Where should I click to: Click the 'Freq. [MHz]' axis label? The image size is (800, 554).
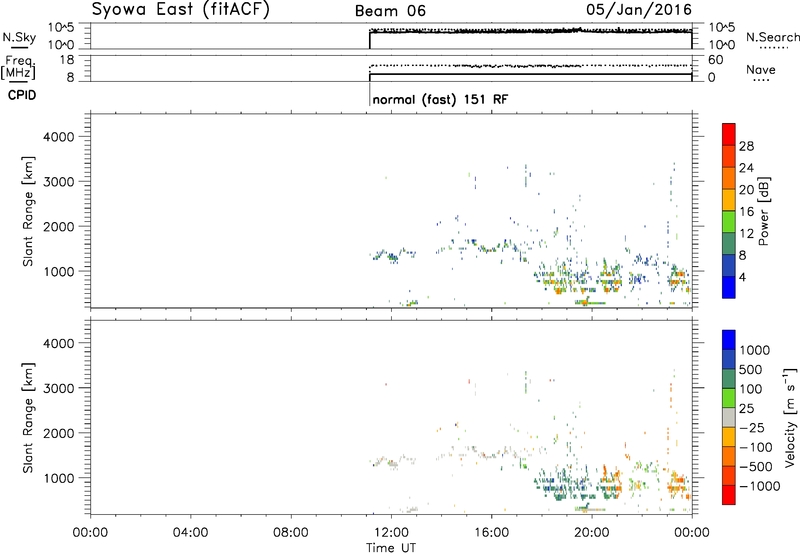[18, 67]
